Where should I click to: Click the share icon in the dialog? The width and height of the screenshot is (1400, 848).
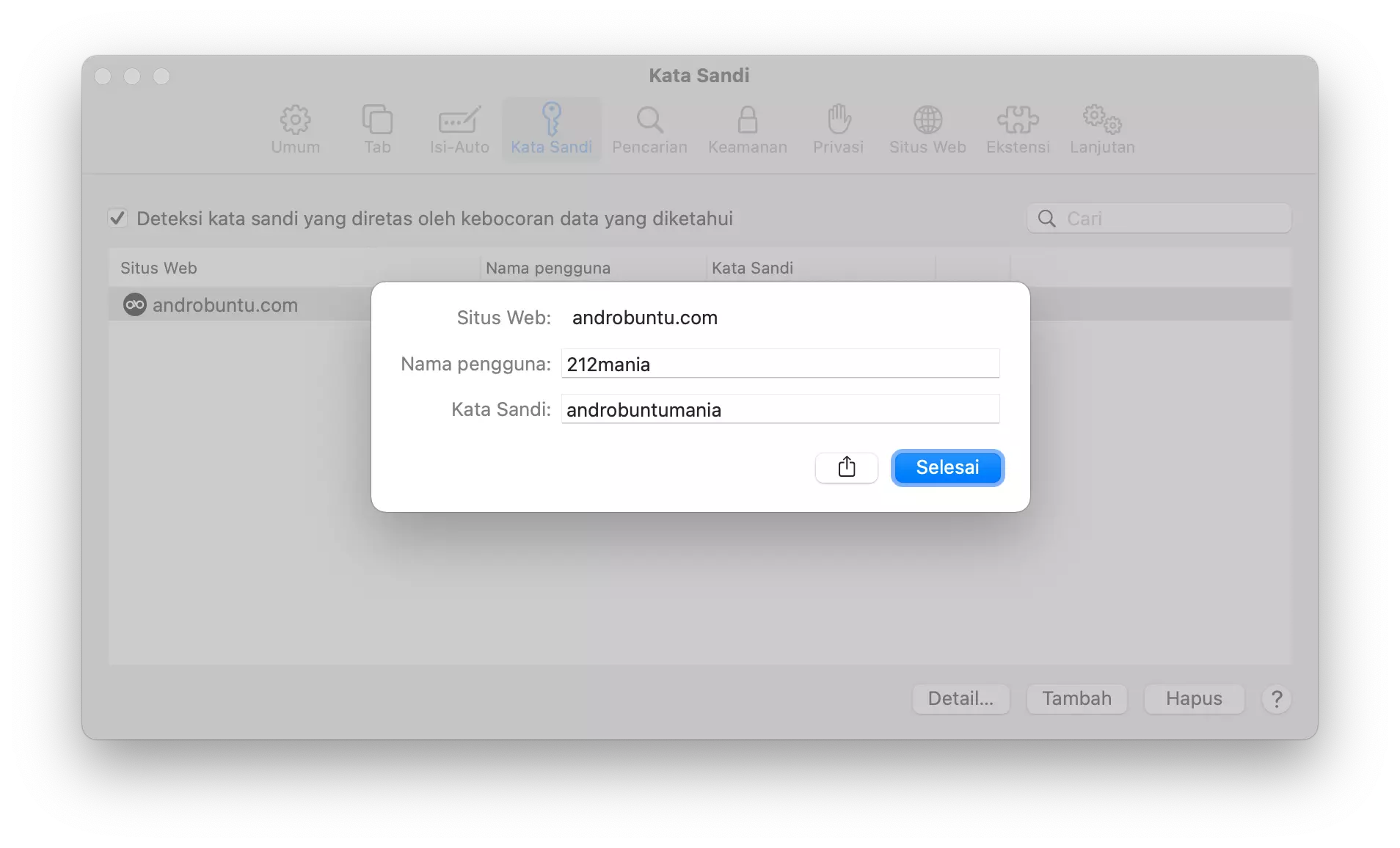click(x=847, y=467)
